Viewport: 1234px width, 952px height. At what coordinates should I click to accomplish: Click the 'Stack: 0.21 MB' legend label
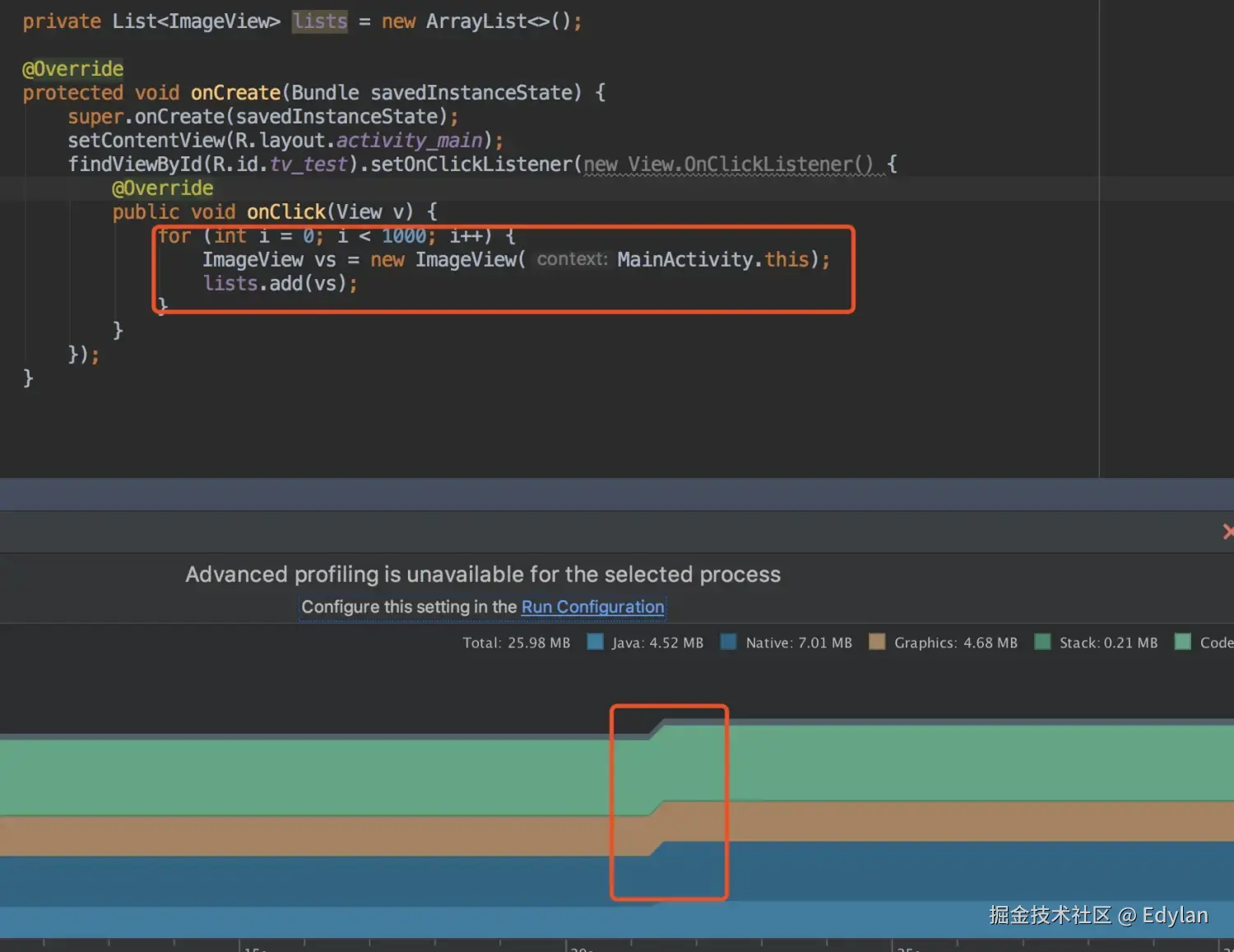1108,643
